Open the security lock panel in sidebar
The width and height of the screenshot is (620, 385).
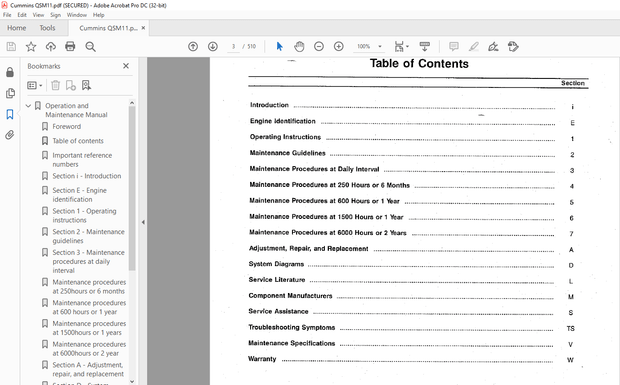coord(10,72)
